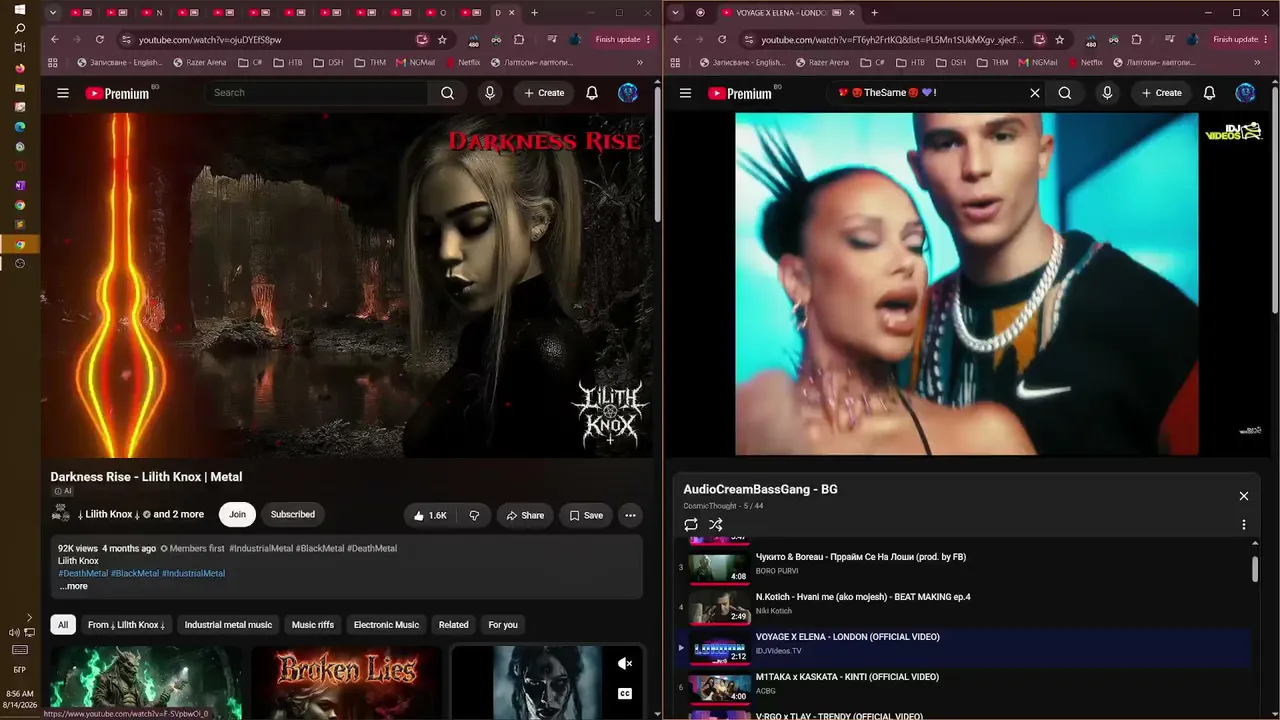Save Darkness Rise to a playlist
The image size is (1280, 720).
(x=586, y=515)
